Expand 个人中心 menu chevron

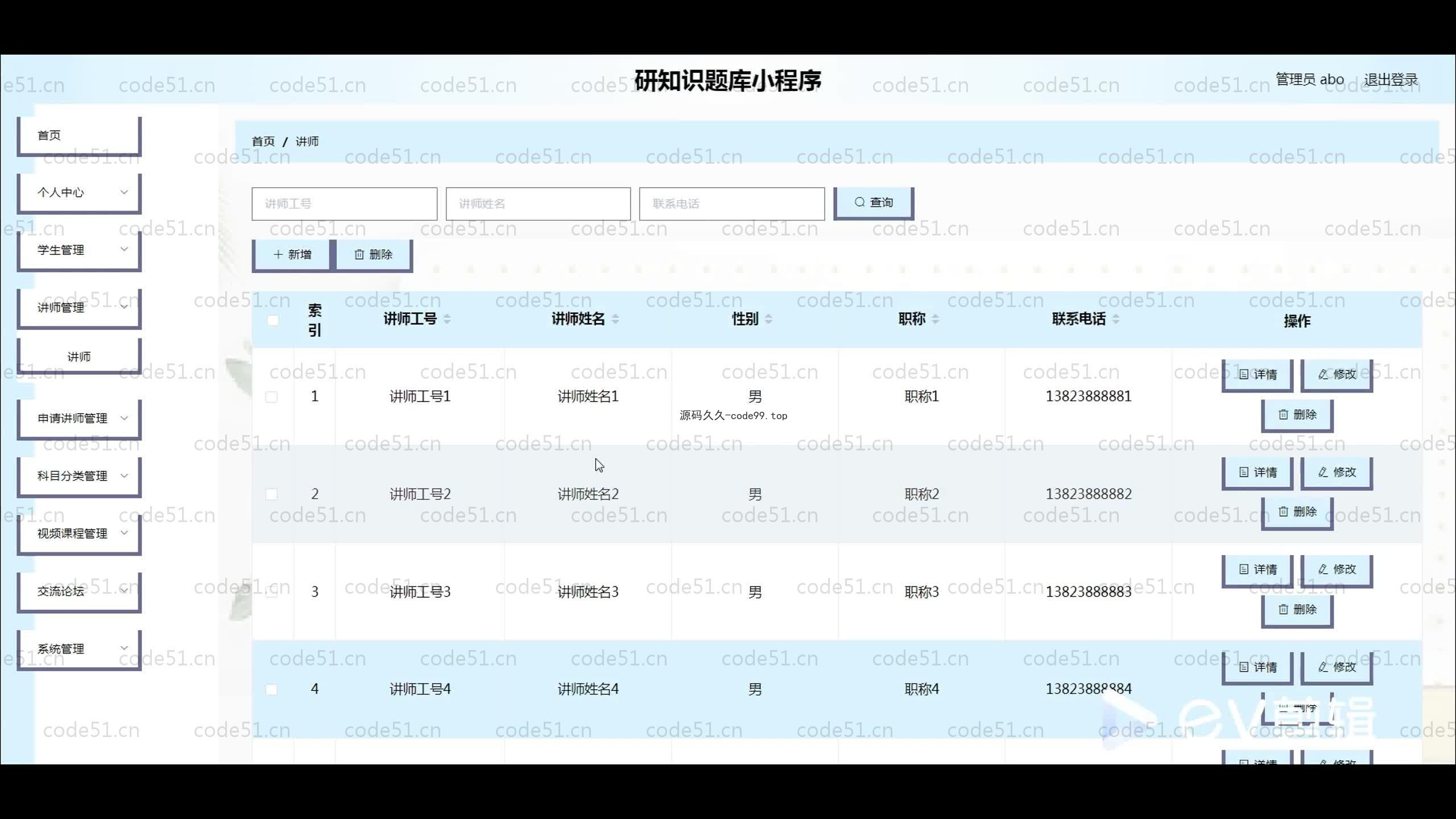pos(124,192)
